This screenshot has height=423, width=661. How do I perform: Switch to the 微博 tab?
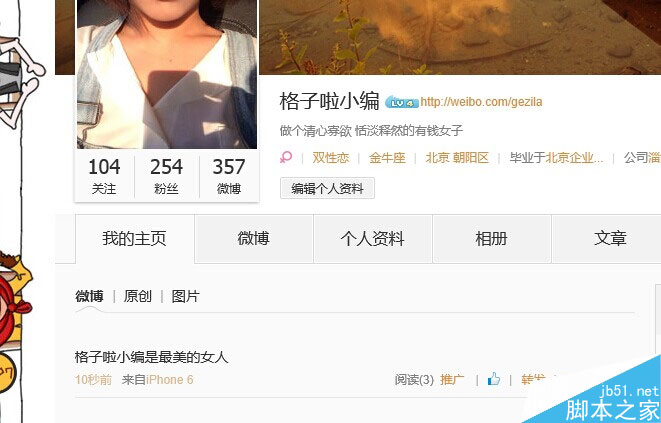pos(254,238)
